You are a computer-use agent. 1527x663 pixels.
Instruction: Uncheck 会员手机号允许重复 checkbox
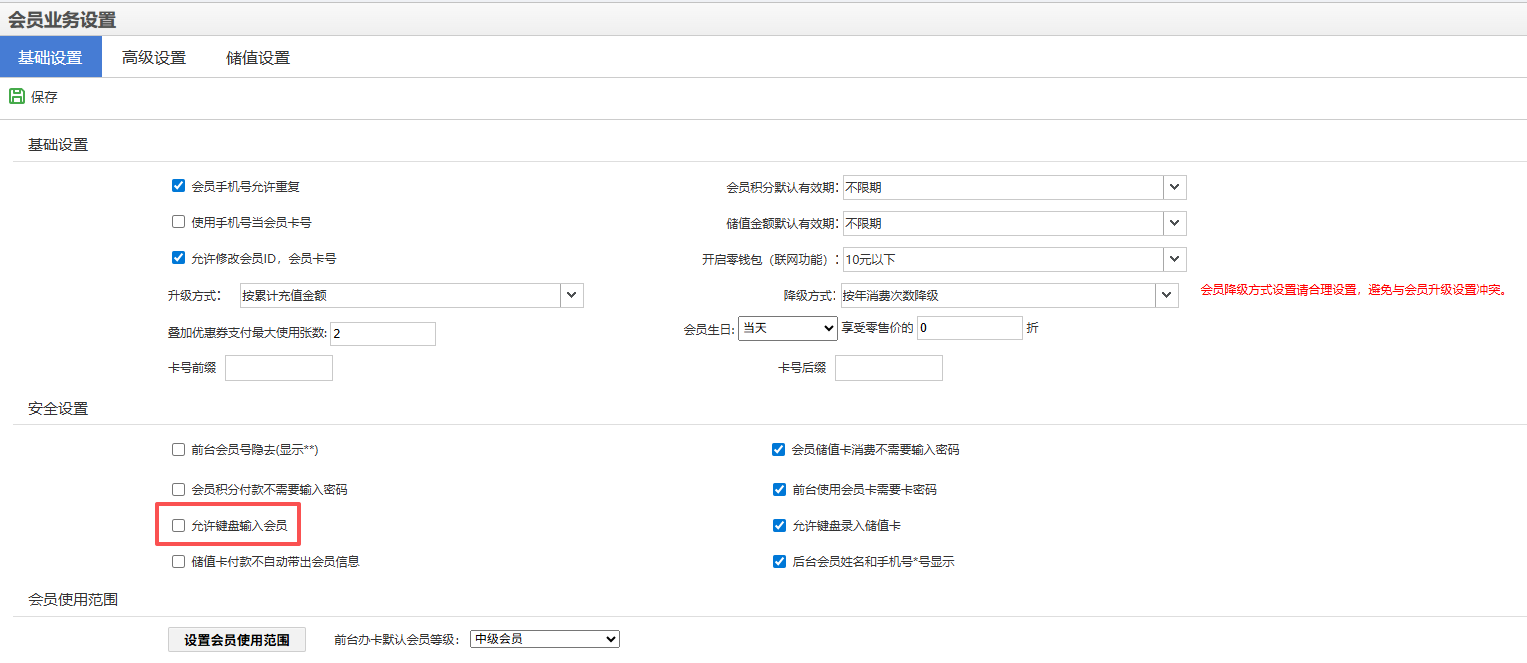pyautogui.click(x=179, y=186)
